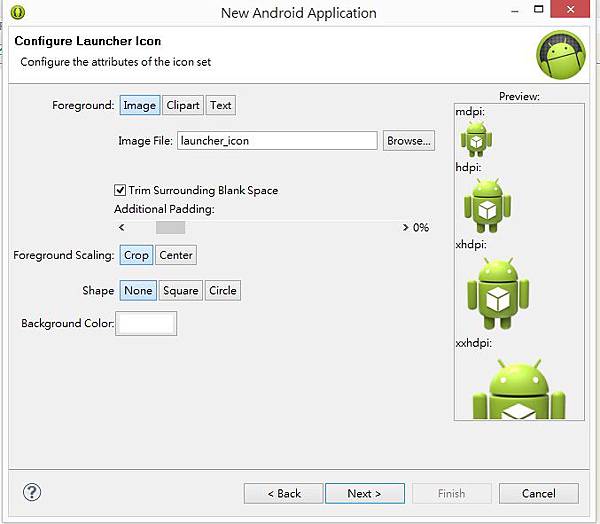Click the Additional Padding slider thumb
Viewport: 600px width, 524px height.
[x=170, y=227]
